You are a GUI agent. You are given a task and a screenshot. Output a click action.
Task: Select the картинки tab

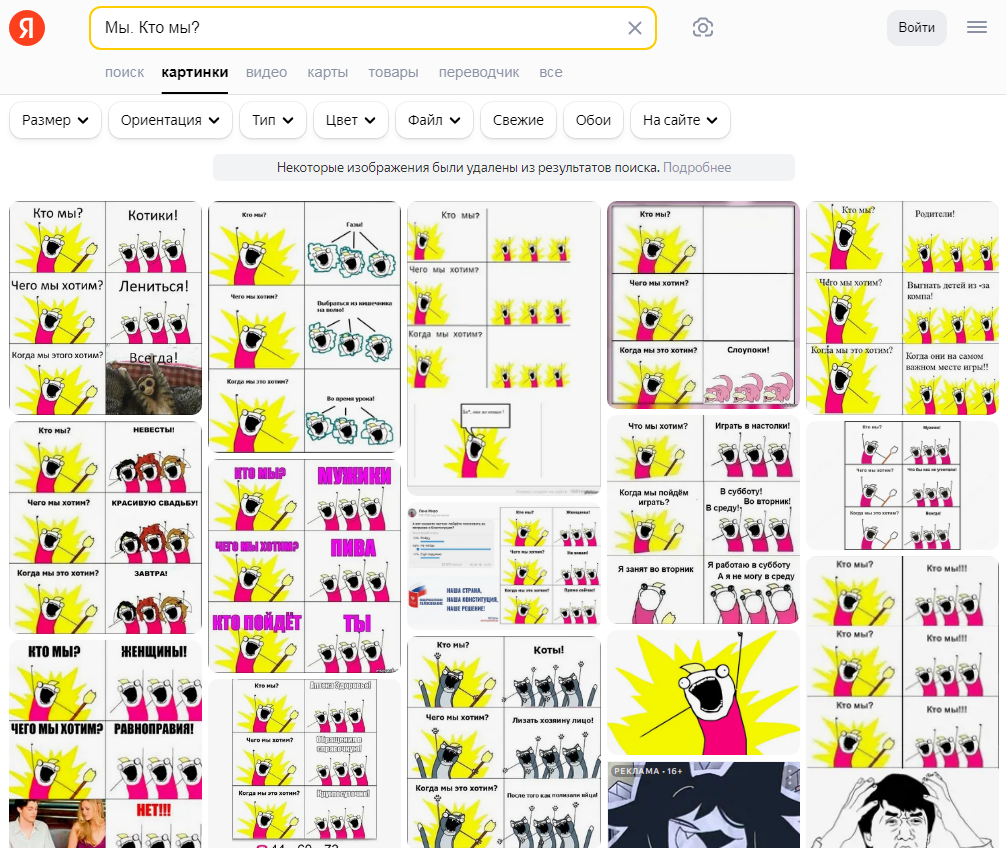(x=194, y=72)
